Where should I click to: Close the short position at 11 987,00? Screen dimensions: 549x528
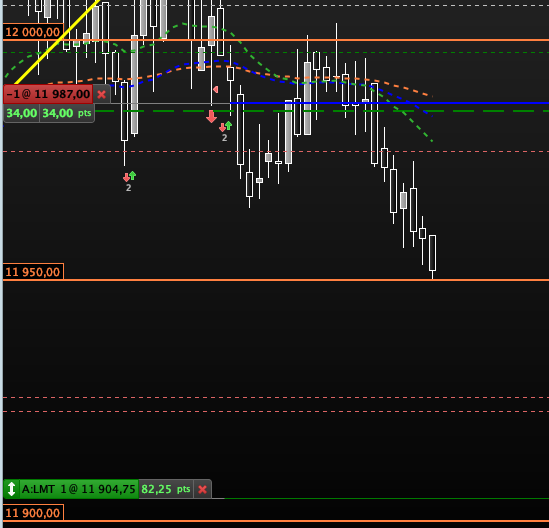pos(102,94)
